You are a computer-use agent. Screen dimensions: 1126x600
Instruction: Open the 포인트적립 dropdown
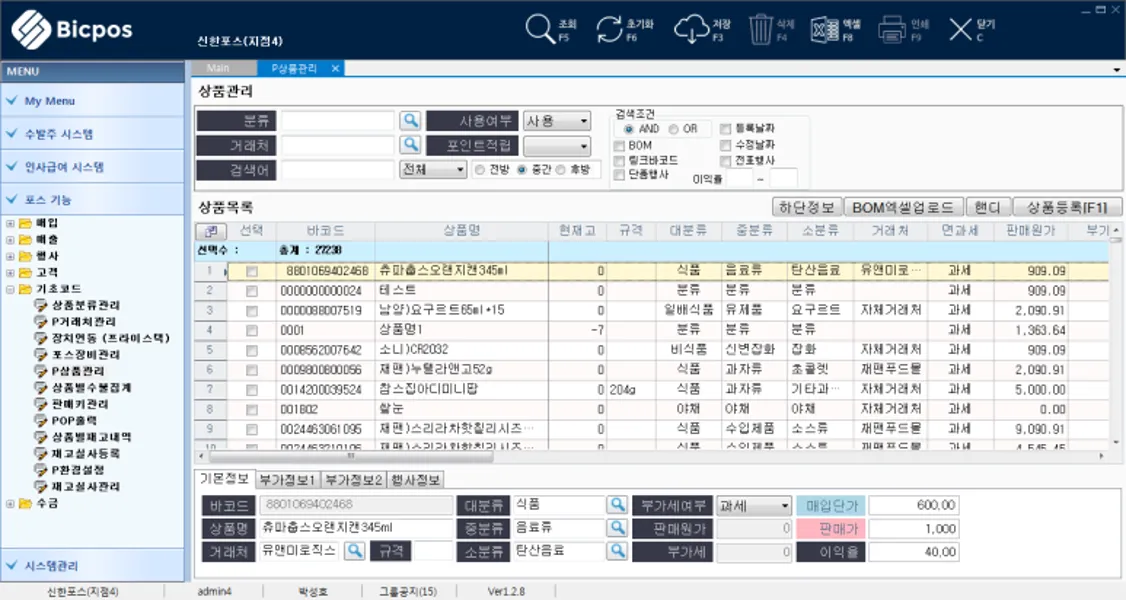[x=557, y=146]
